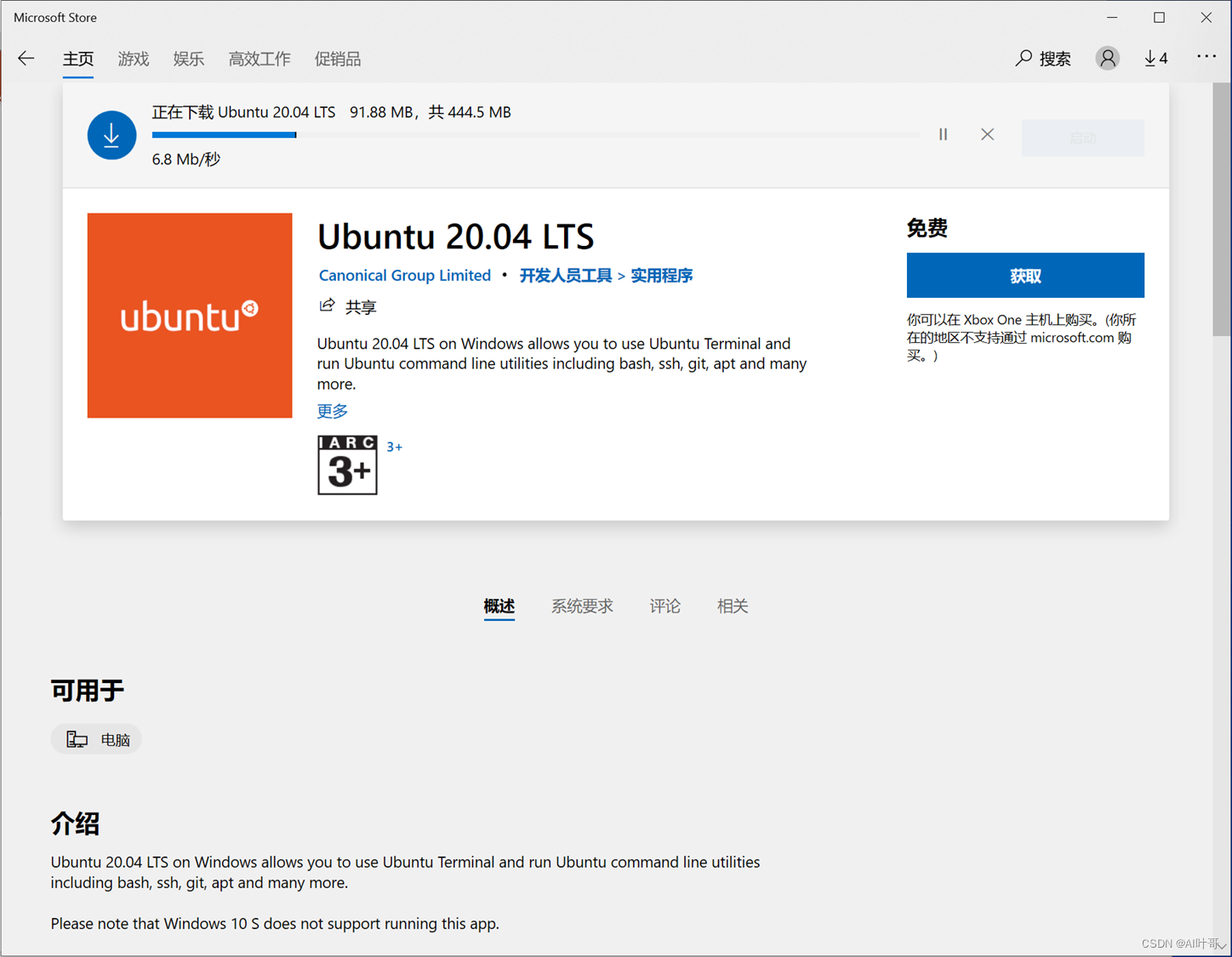Click the share icon next to 共享
1232x957 pixels.
point(327,305)
